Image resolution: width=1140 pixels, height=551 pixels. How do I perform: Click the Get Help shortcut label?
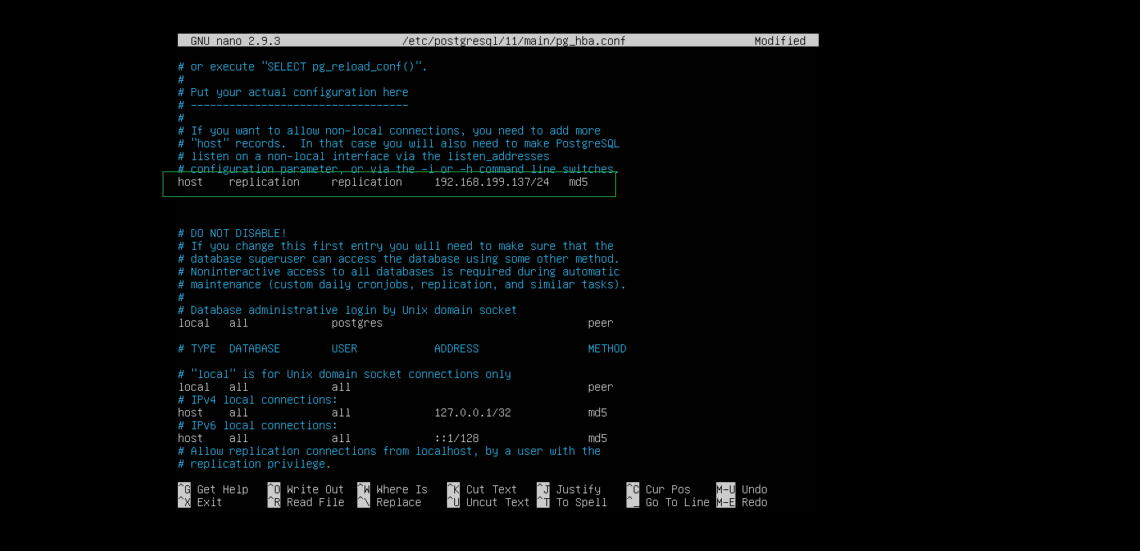point(221,490)
